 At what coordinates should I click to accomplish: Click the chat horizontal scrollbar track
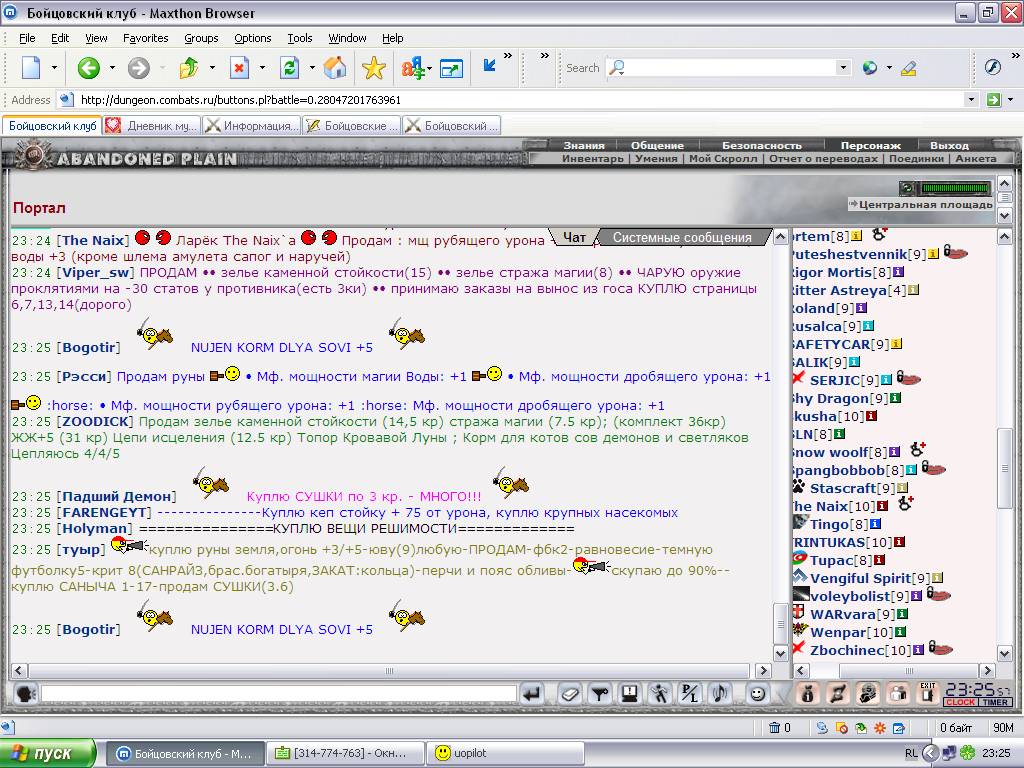coord(389,671)
